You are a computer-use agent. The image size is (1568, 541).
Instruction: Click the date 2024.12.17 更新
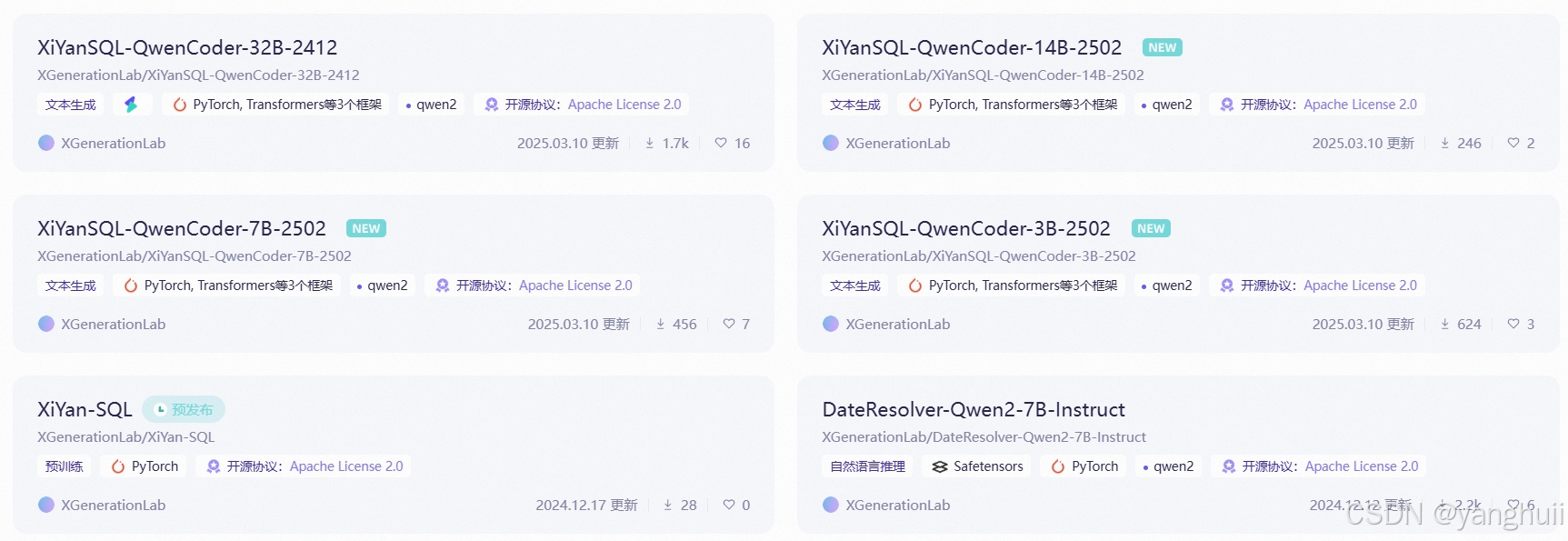[x=586, y=505]
